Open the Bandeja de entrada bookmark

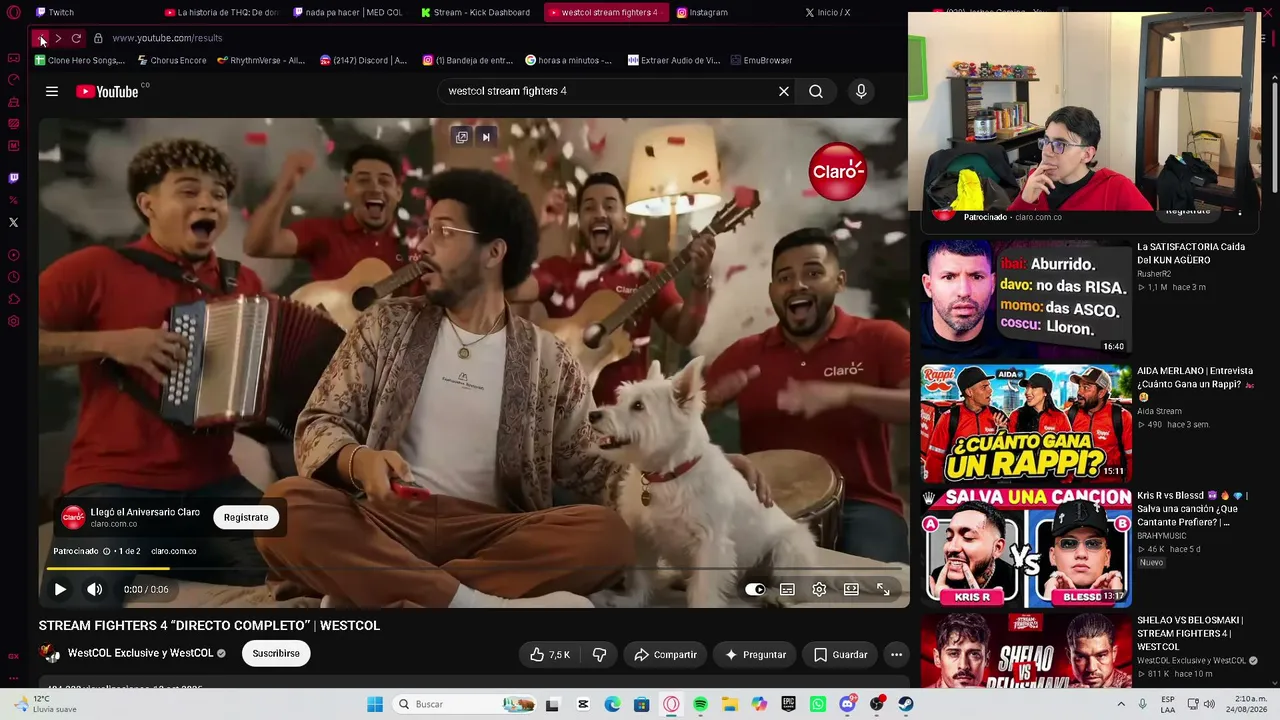[x=467, y=60]
